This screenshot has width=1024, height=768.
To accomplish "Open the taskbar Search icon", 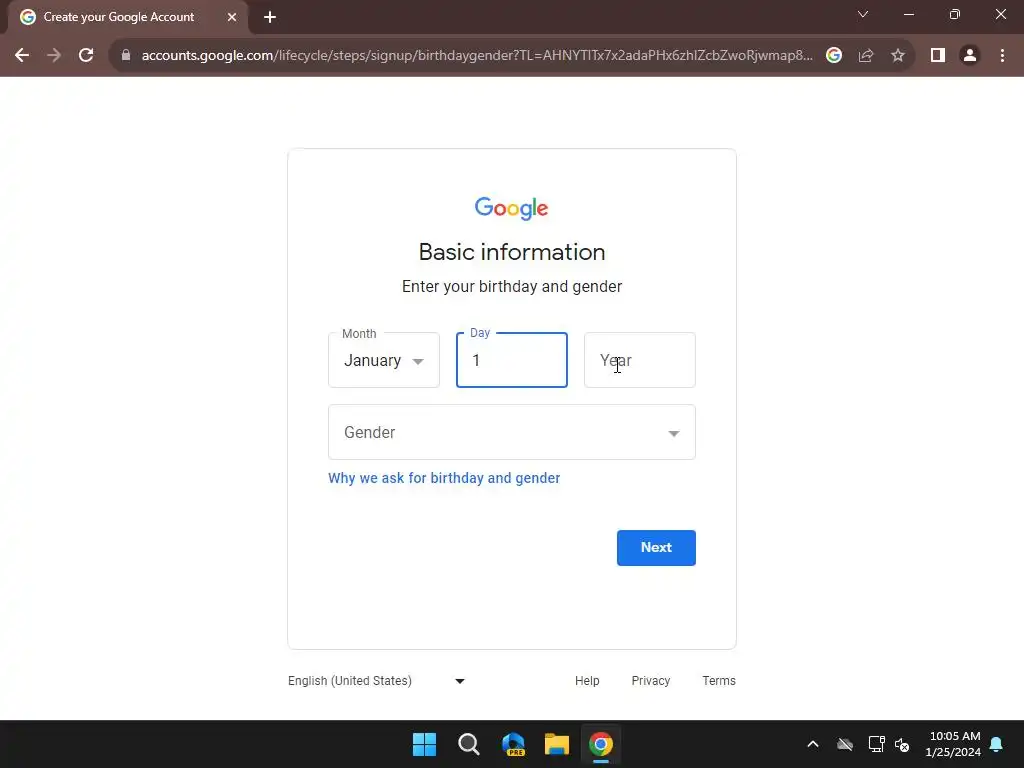I will (x=469, y=744).
